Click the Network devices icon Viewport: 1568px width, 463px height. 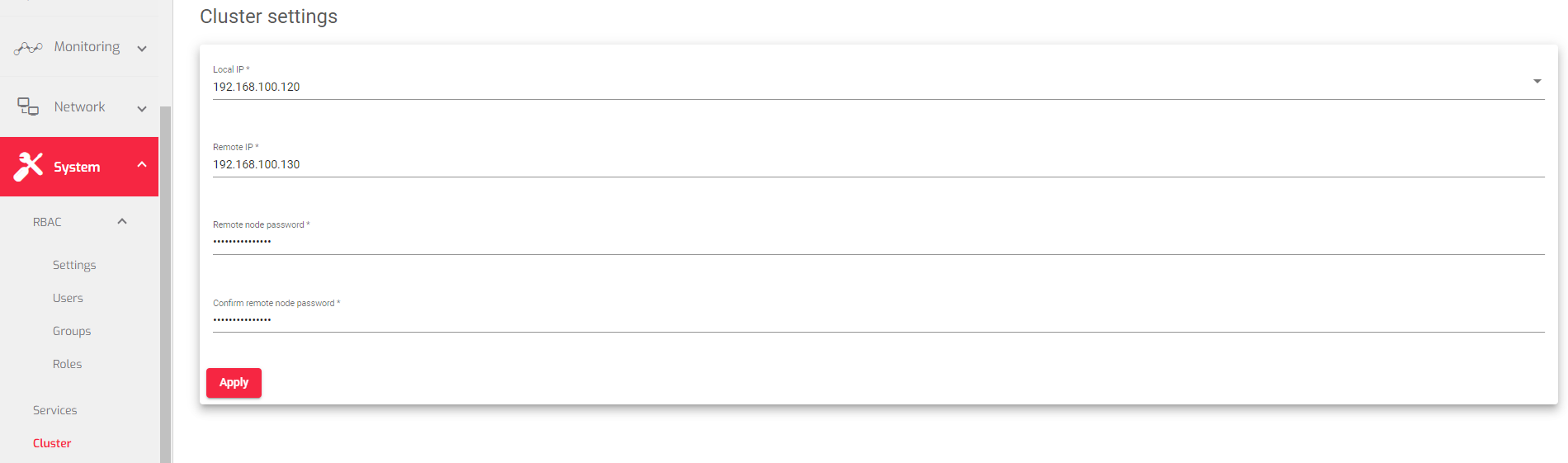[x=28, y=106]
